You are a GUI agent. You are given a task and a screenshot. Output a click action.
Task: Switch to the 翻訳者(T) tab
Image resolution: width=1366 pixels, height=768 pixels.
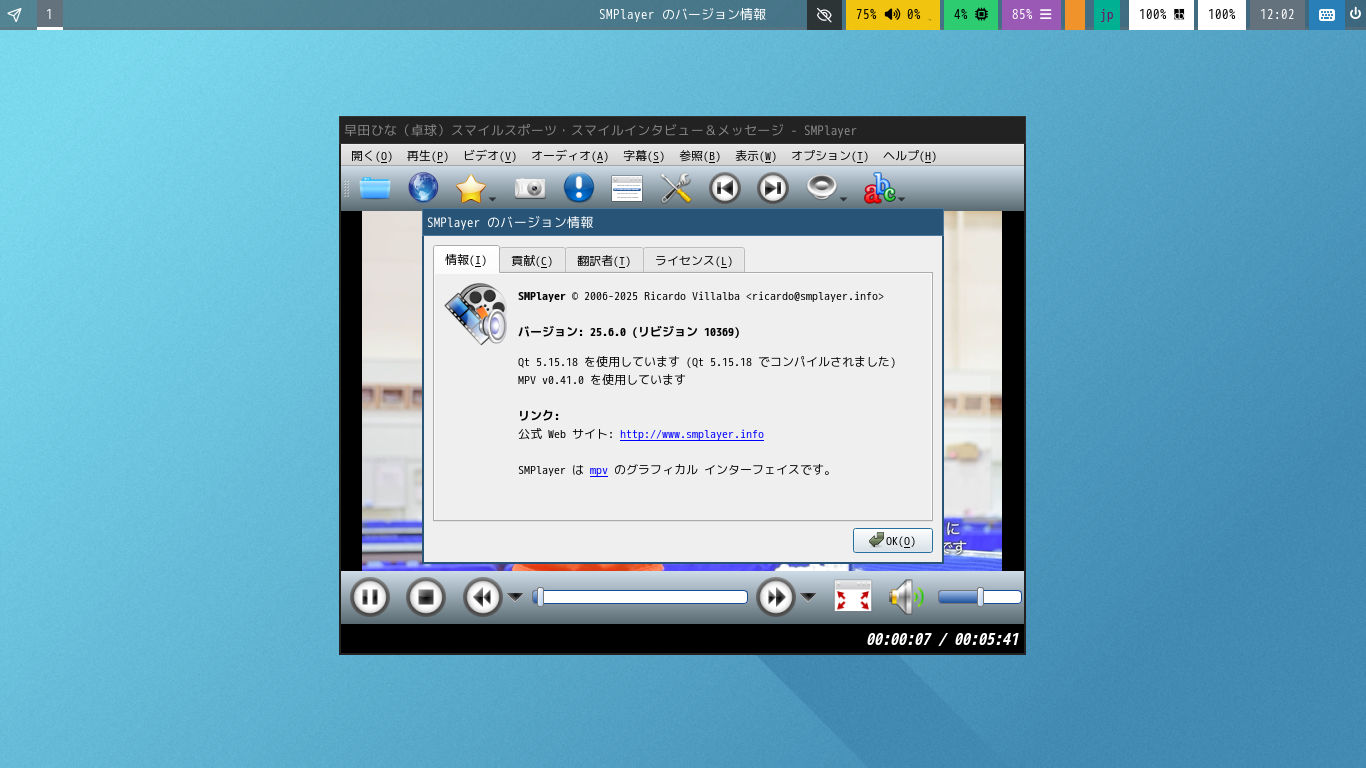point(604,261)
